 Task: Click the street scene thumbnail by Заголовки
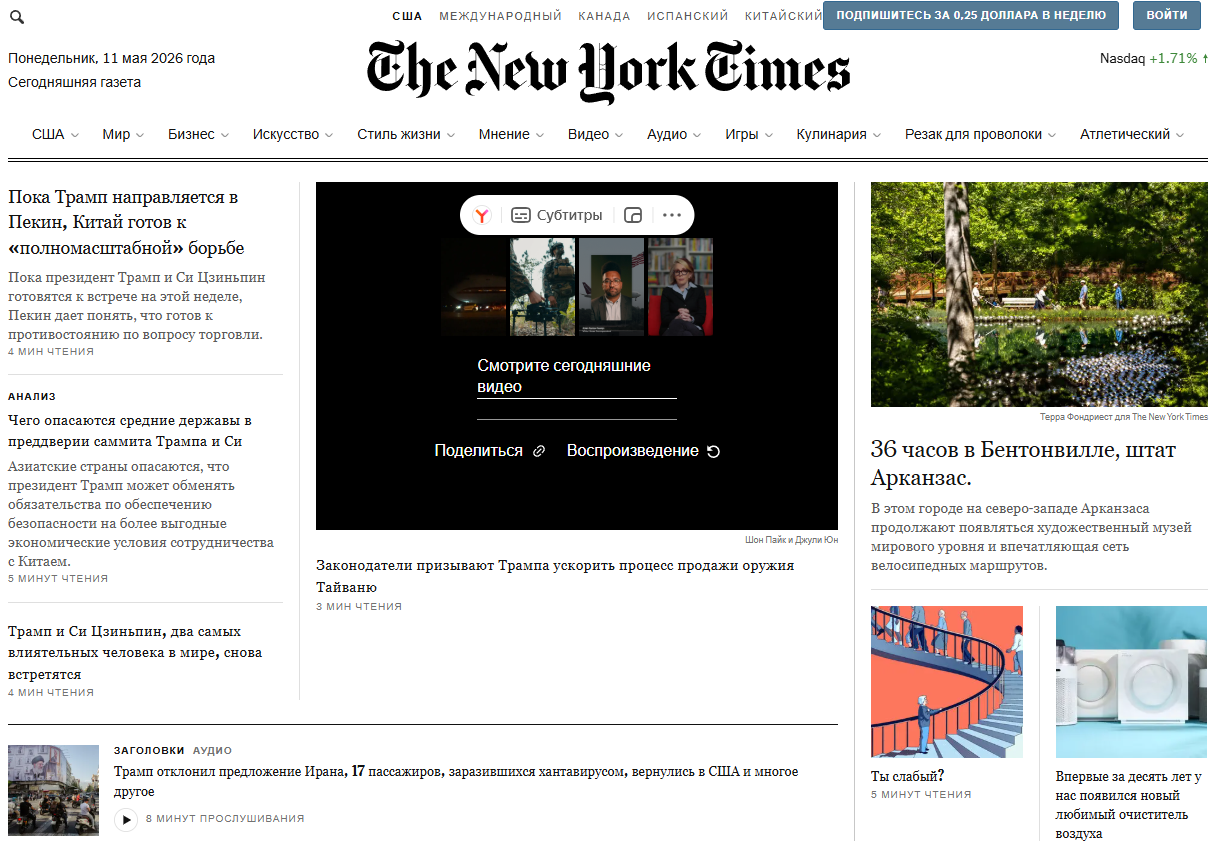[53, 790]
